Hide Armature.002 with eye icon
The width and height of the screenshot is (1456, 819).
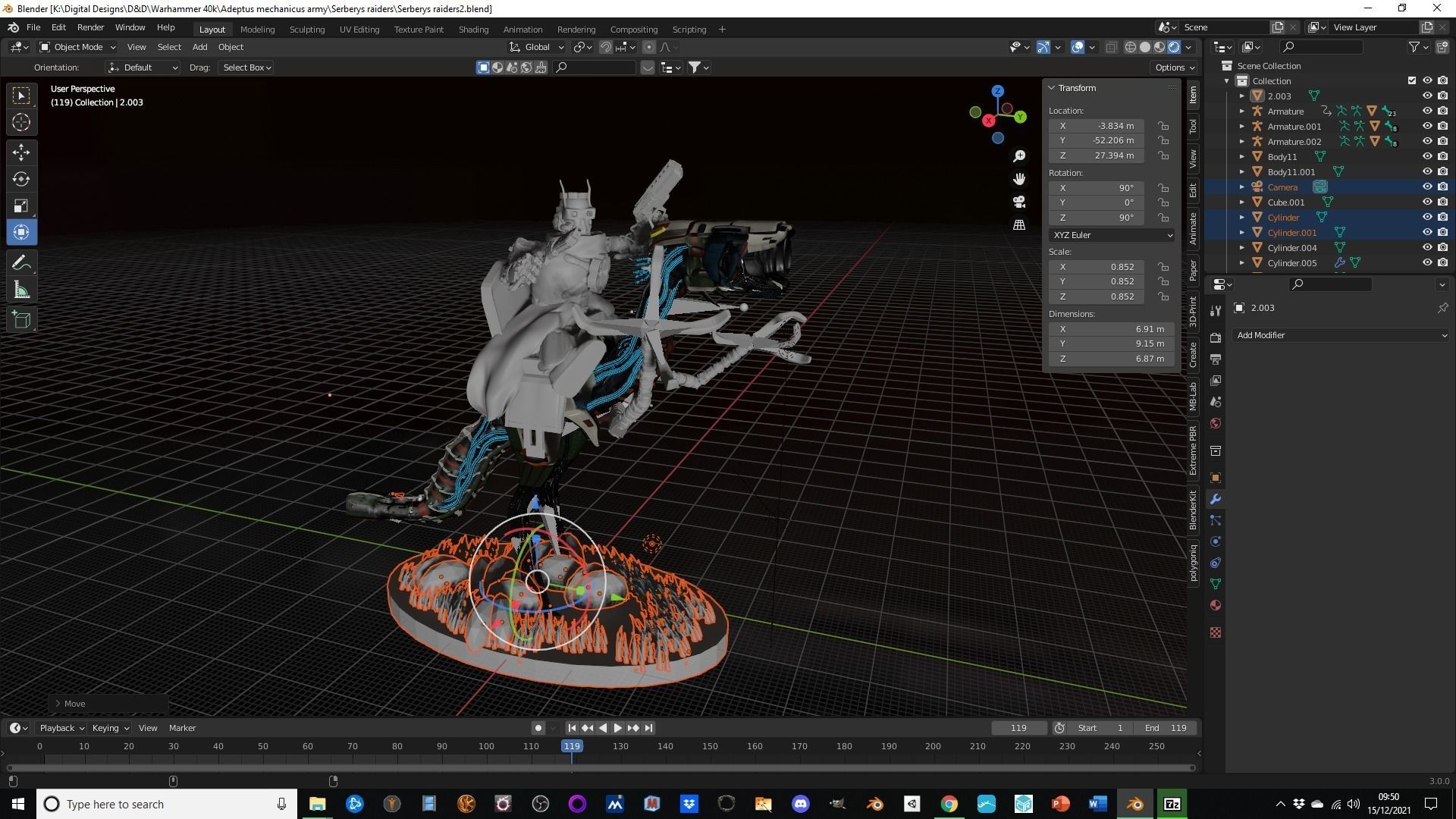(1427, 141)
